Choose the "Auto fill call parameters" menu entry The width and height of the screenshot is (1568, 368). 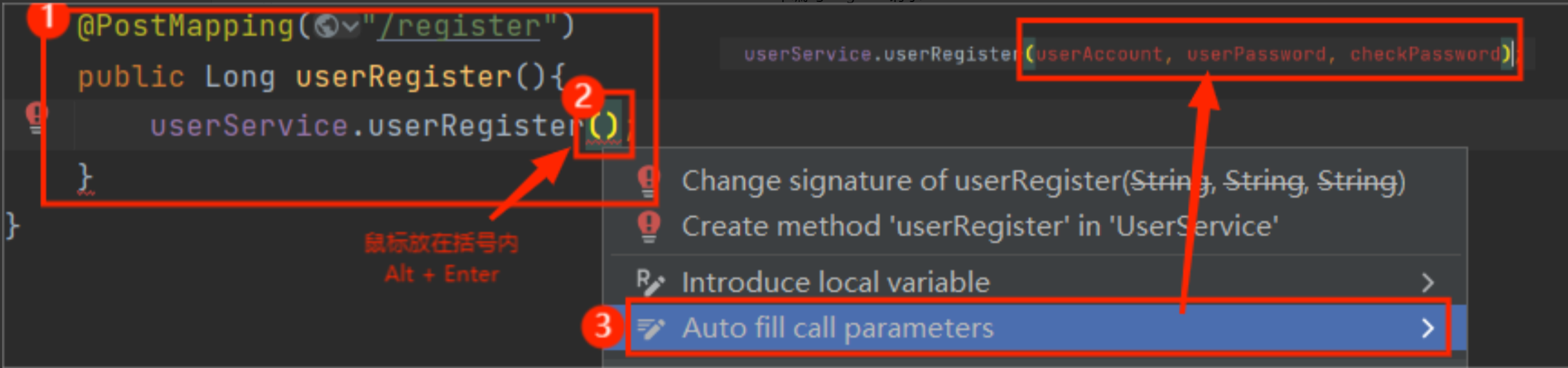(837, 328)
